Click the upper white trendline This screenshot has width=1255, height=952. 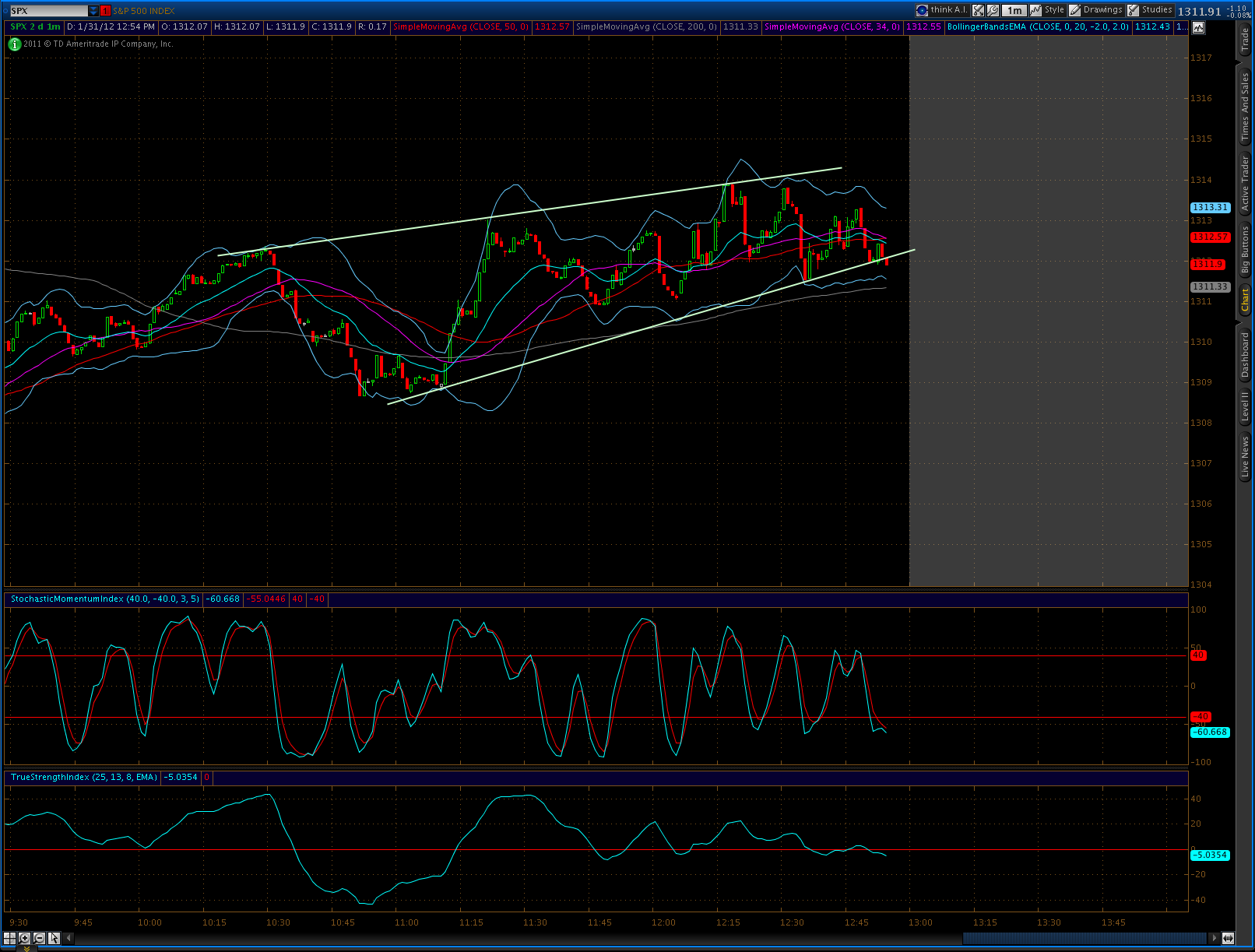click(x=529, y=212)
